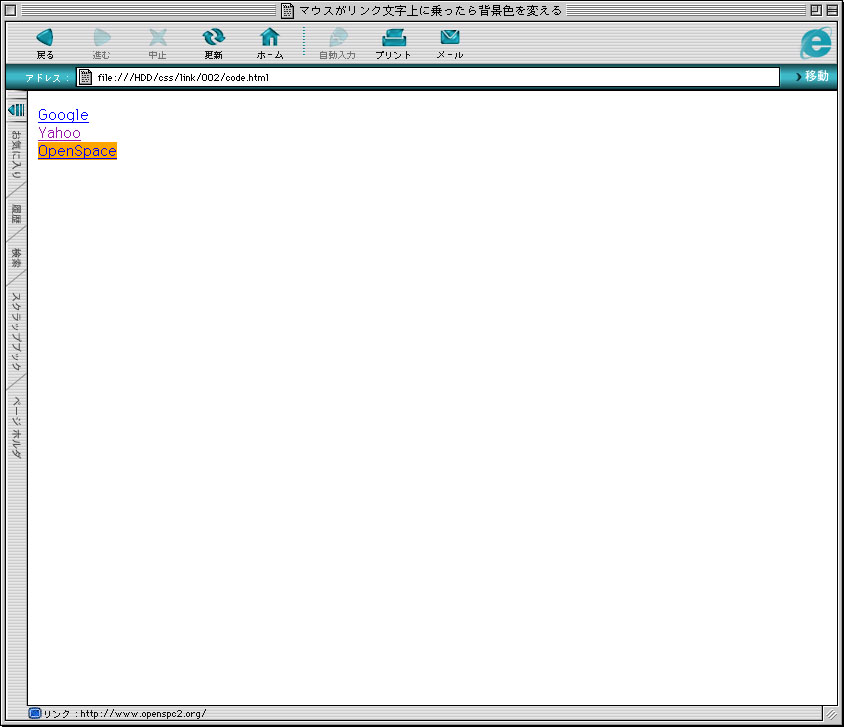The height and width of the screenshot is (727, 844).
Task: Click the window zoom box
Action: coord(816,10)
